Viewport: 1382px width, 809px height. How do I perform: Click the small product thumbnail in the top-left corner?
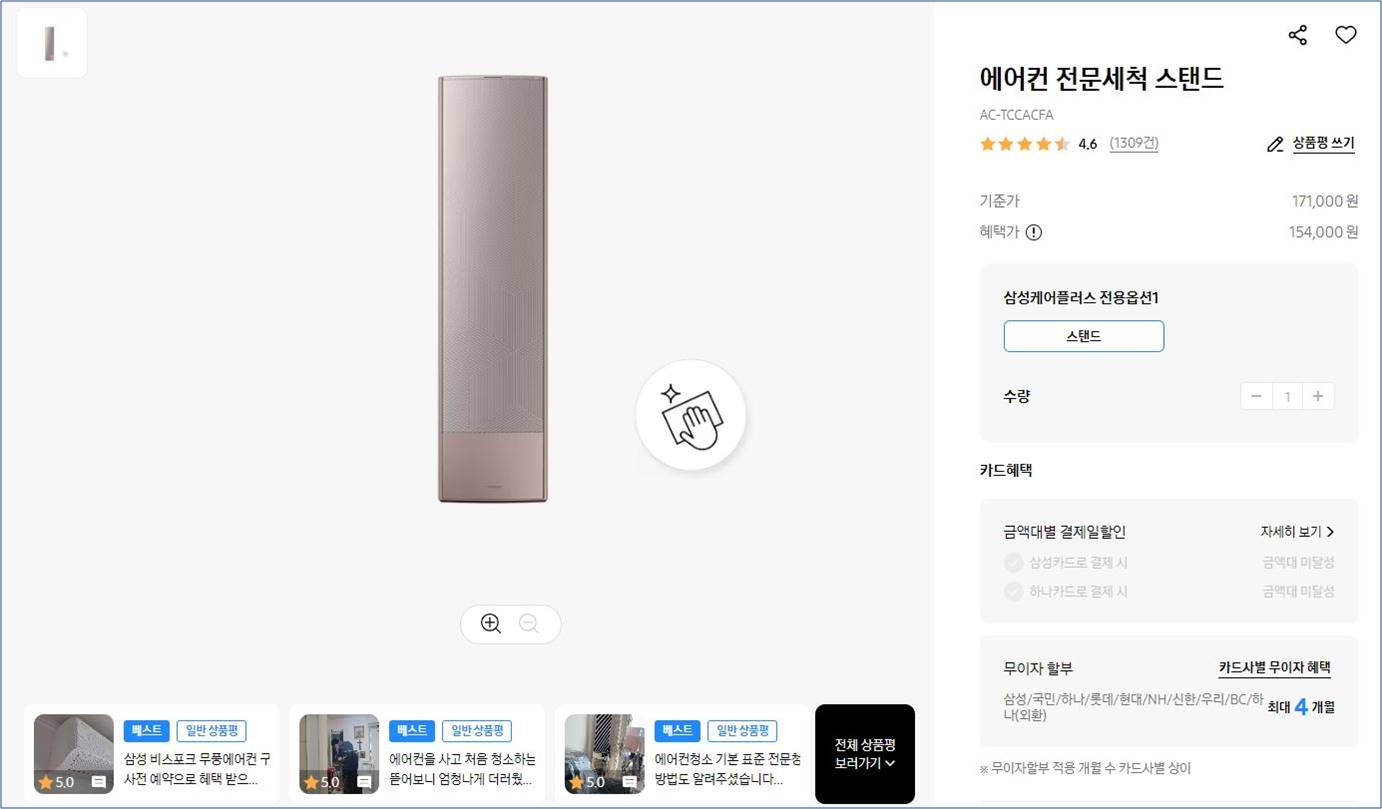[x=52, y=42]
